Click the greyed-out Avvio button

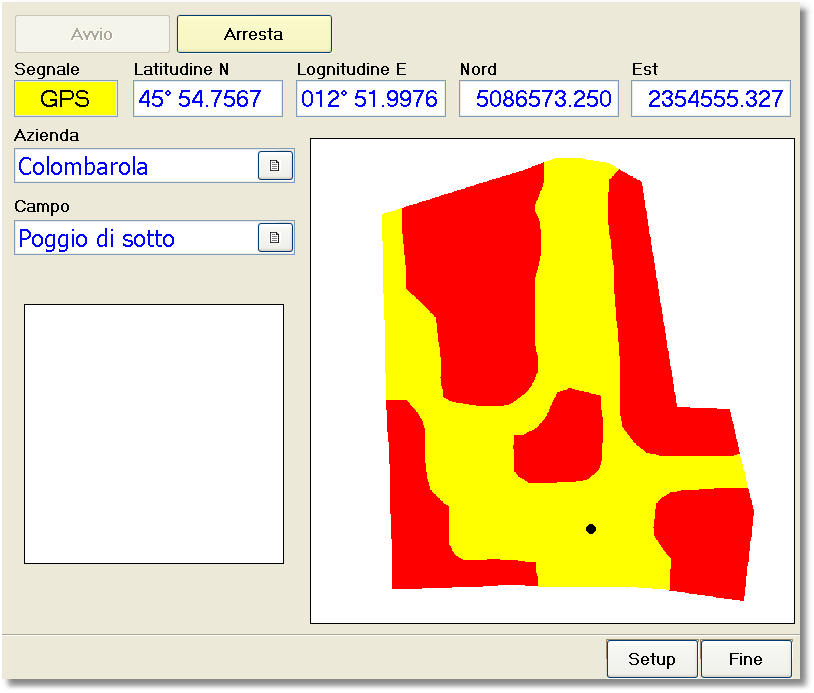(x=92, y=34)
